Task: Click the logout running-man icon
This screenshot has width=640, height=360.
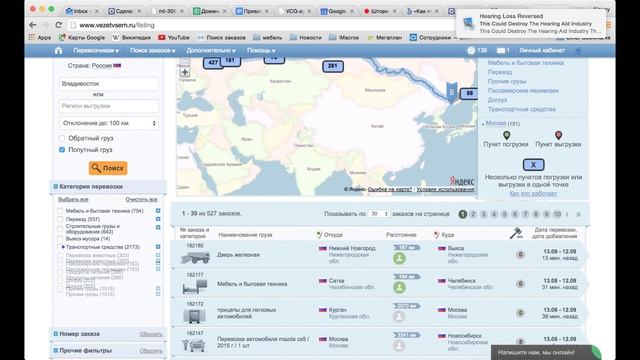Action: [578, 51]
